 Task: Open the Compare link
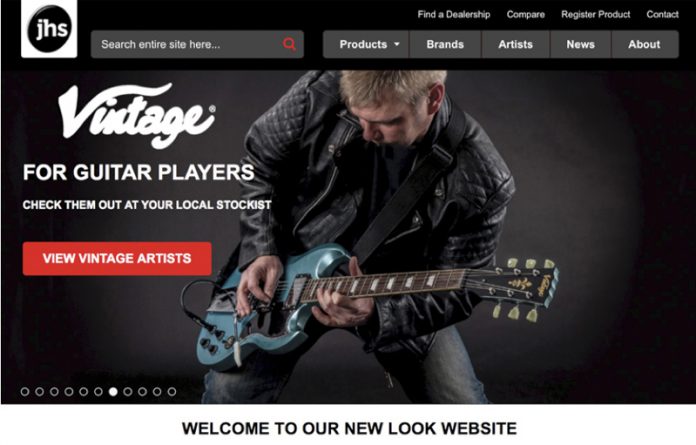click(x=526, y=15)
